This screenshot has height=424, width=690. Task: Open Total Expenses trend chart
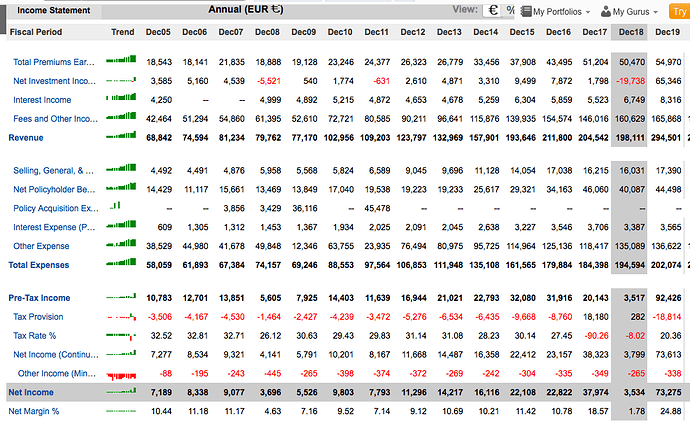(121, 265)
